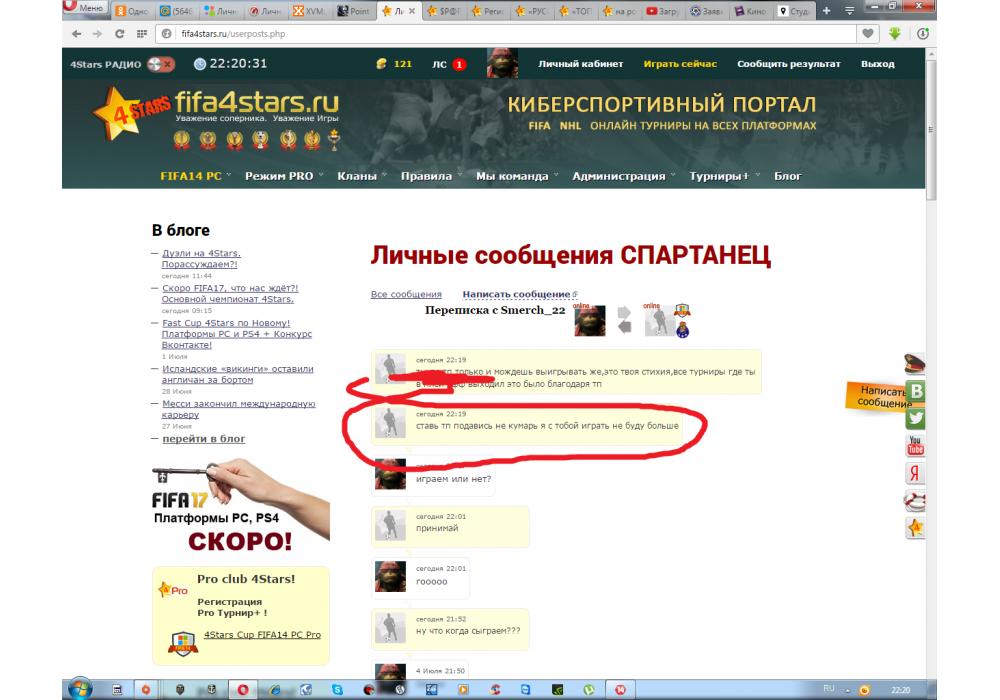Open the user avatar in the top bar
This screenshot has height=700, width=1000.
click(x=502, y=64)
